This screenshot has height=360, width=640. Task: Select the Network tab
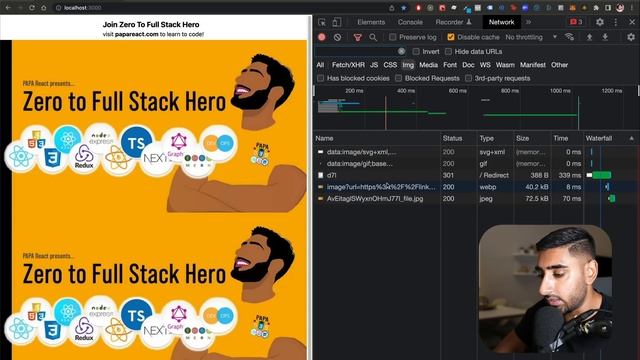(501, 22)
